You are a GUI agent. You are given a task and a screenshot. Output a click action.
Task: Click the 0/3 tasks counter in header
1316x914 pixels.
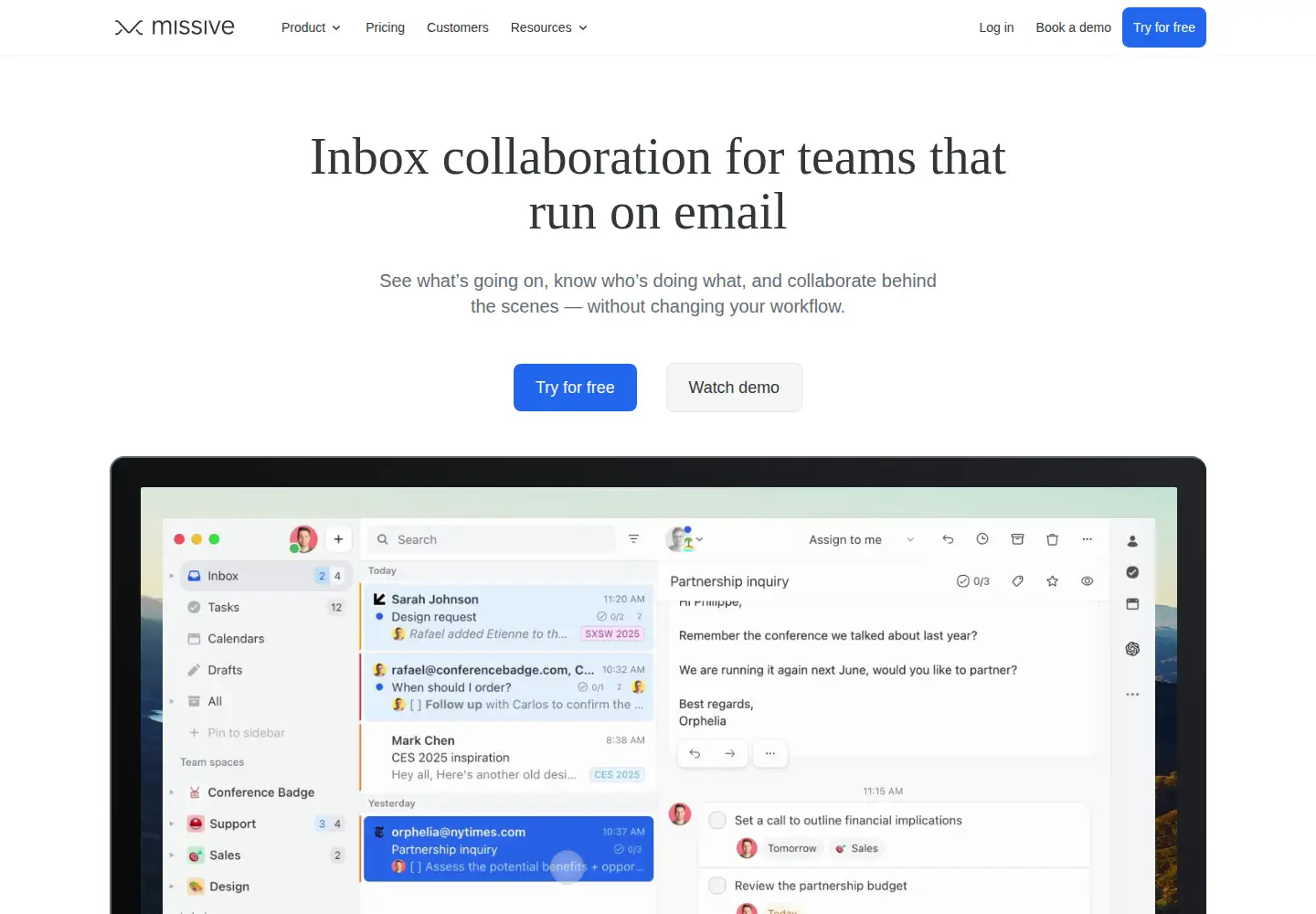coord(972,581)
